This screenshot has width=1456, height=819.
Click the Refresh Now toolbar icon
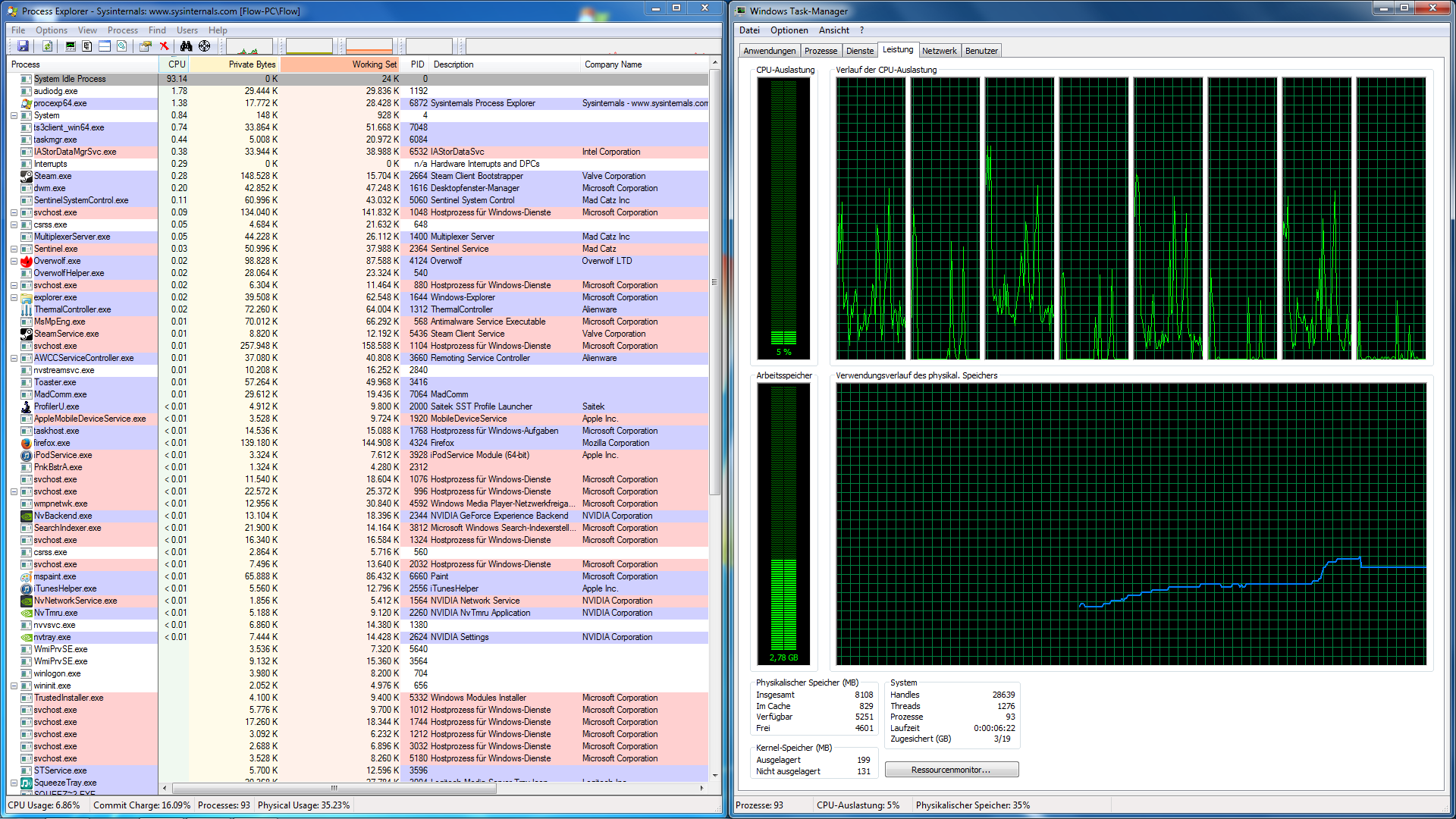pyautogui.click(x=47, y=46)
